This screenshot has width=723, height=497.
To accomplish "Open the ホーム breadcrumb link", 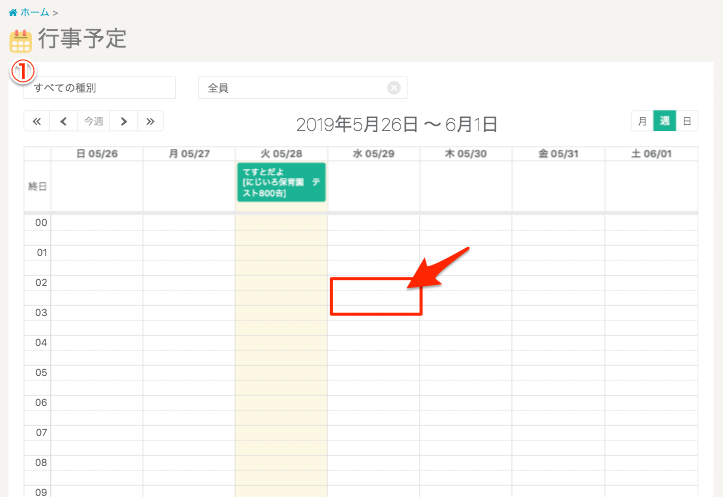I will [34, 12].
